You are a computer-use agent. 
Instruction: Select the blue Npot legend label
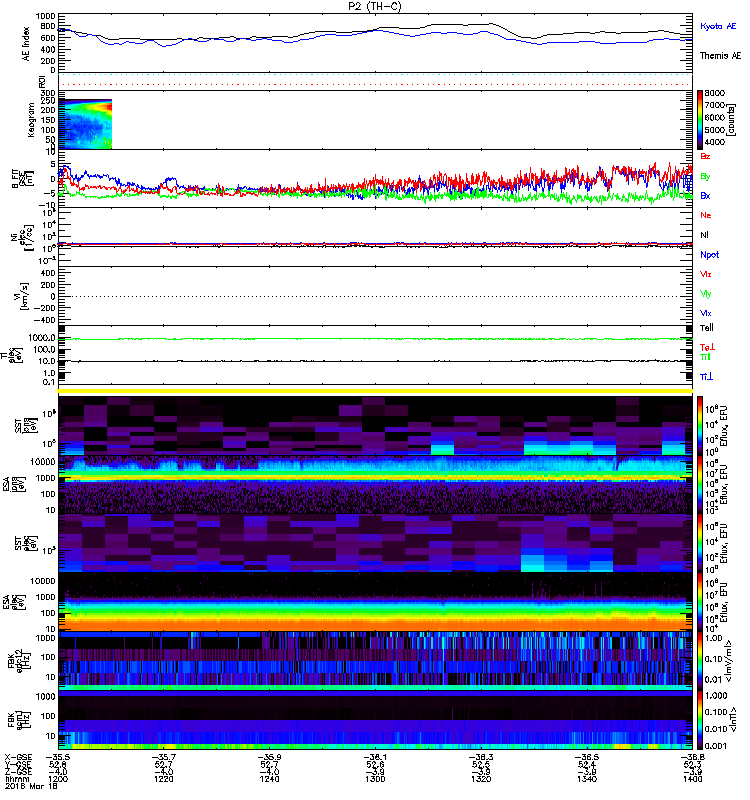[710, 255]
